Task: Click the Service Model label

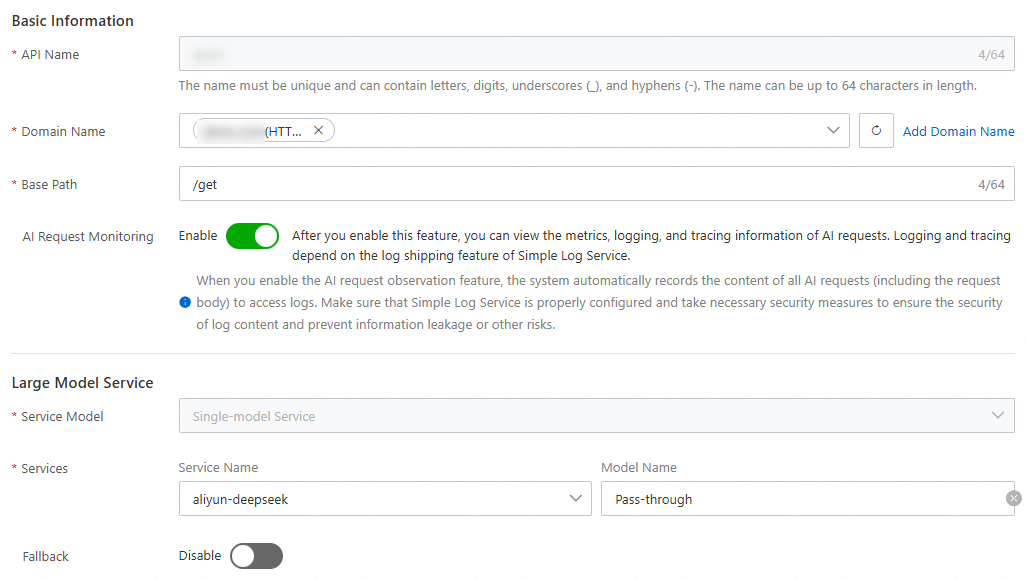Action: 62,416
